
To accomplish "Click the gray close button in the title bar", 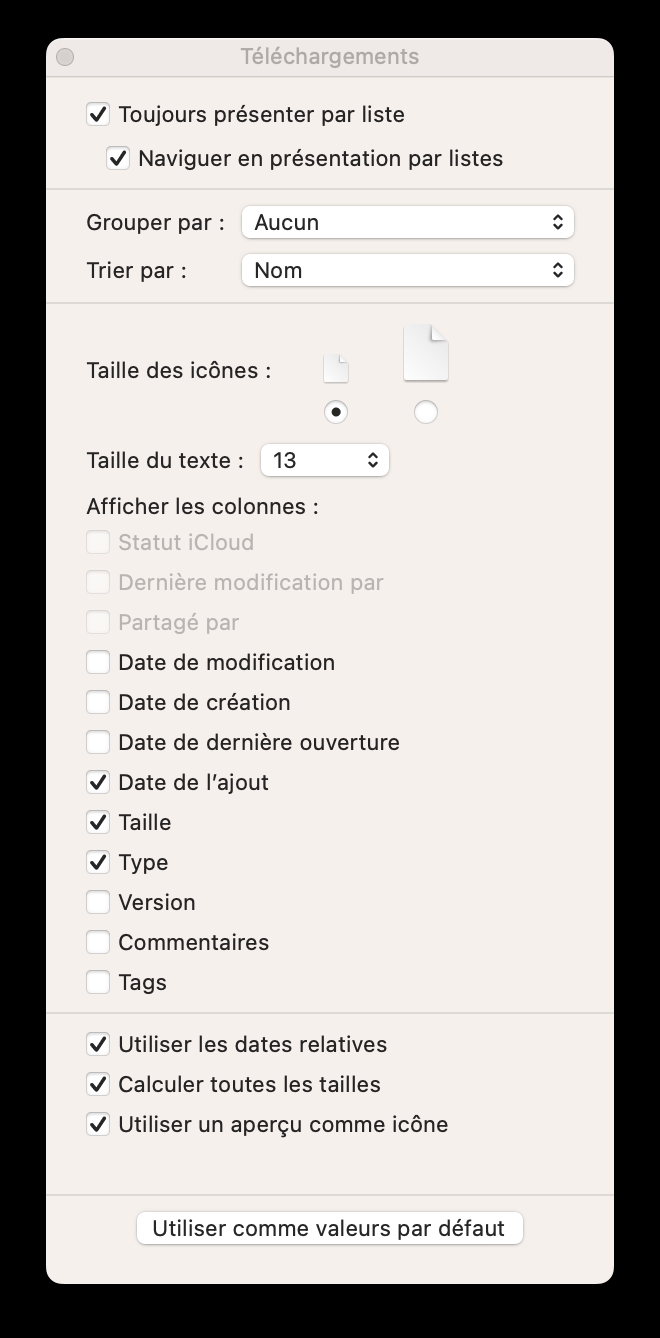I will 65,57.
